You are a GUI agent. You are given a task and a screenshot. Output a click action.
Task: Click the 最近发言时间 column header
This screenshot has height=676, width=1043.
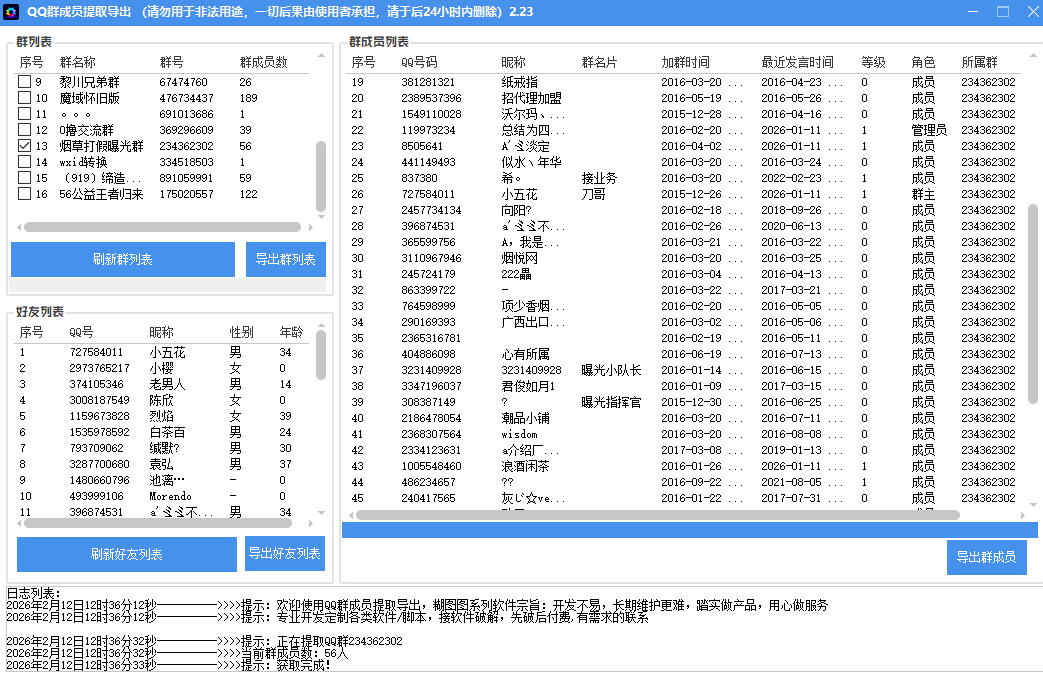pos(797,62)
